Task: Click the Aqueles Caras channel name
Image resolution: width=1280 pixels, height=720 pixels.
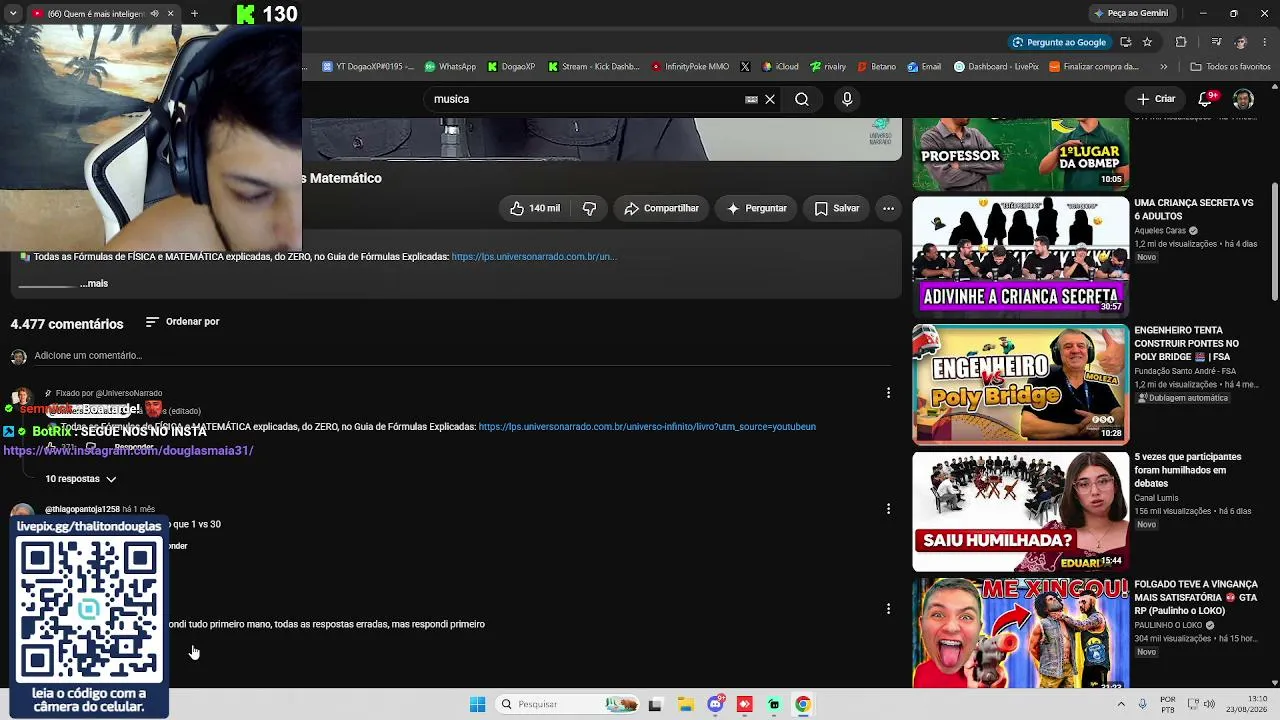Action: (1160, 231)
